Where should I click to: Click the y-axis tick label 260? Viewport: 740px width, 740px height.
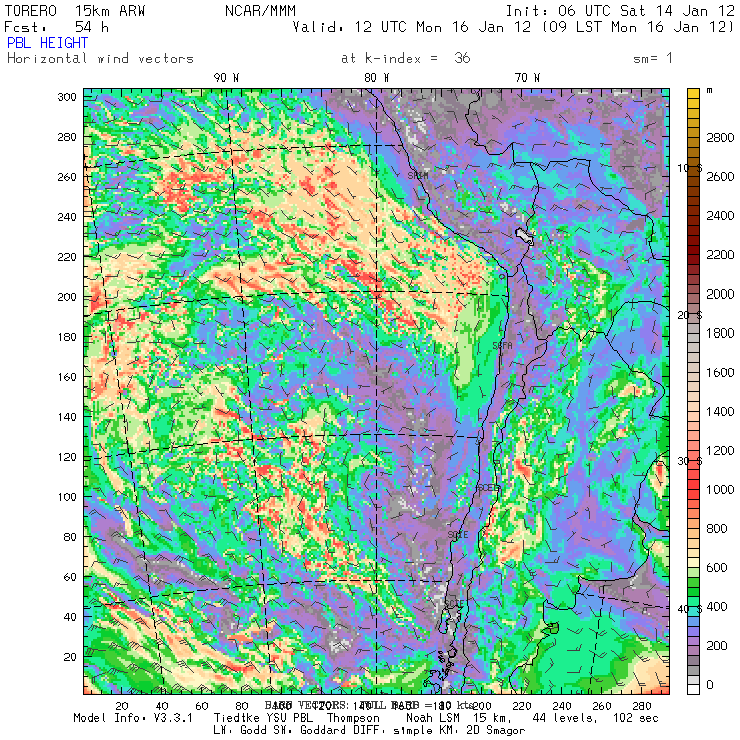pyautogui.click(x=67, y=177)
